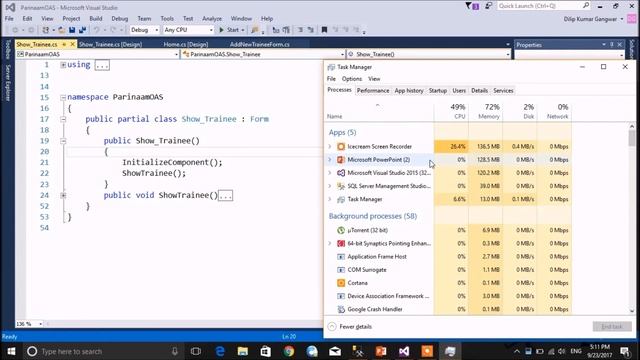Switch to Task Manager Performance tab
The height and width of the screenshot is (360, 640).
pos(373,91)
